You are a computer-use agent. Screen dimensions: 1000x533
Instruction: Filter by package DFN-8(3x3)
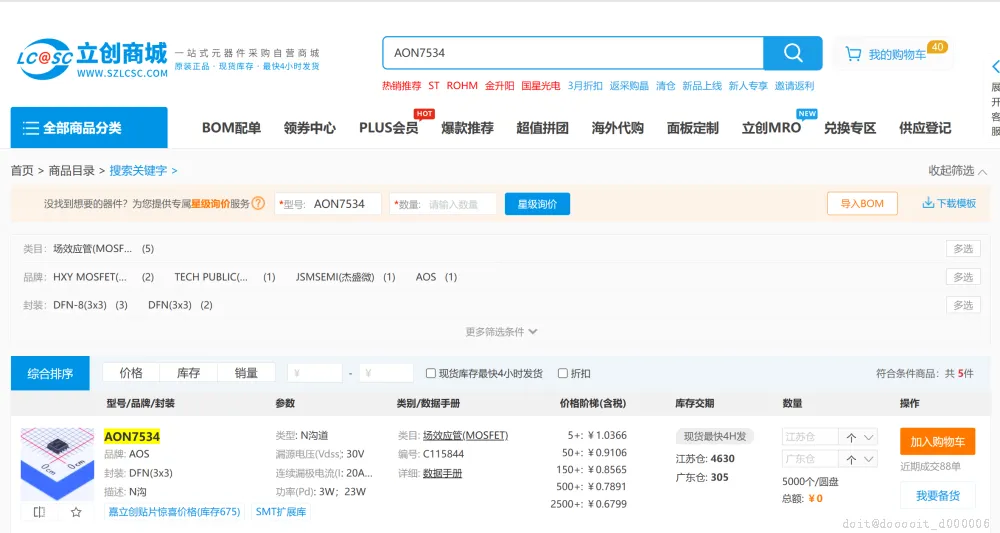[80, 305]
